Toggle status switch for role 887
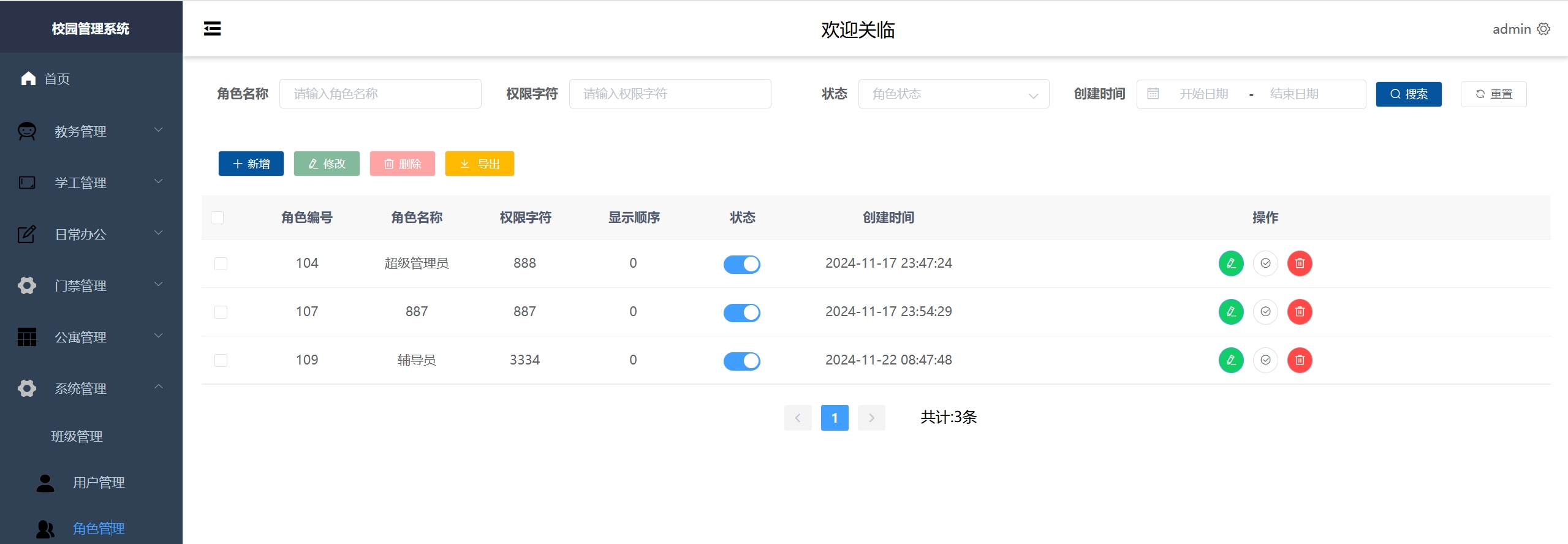Viewport: 1568px width, 544px height. click(742, 312)
